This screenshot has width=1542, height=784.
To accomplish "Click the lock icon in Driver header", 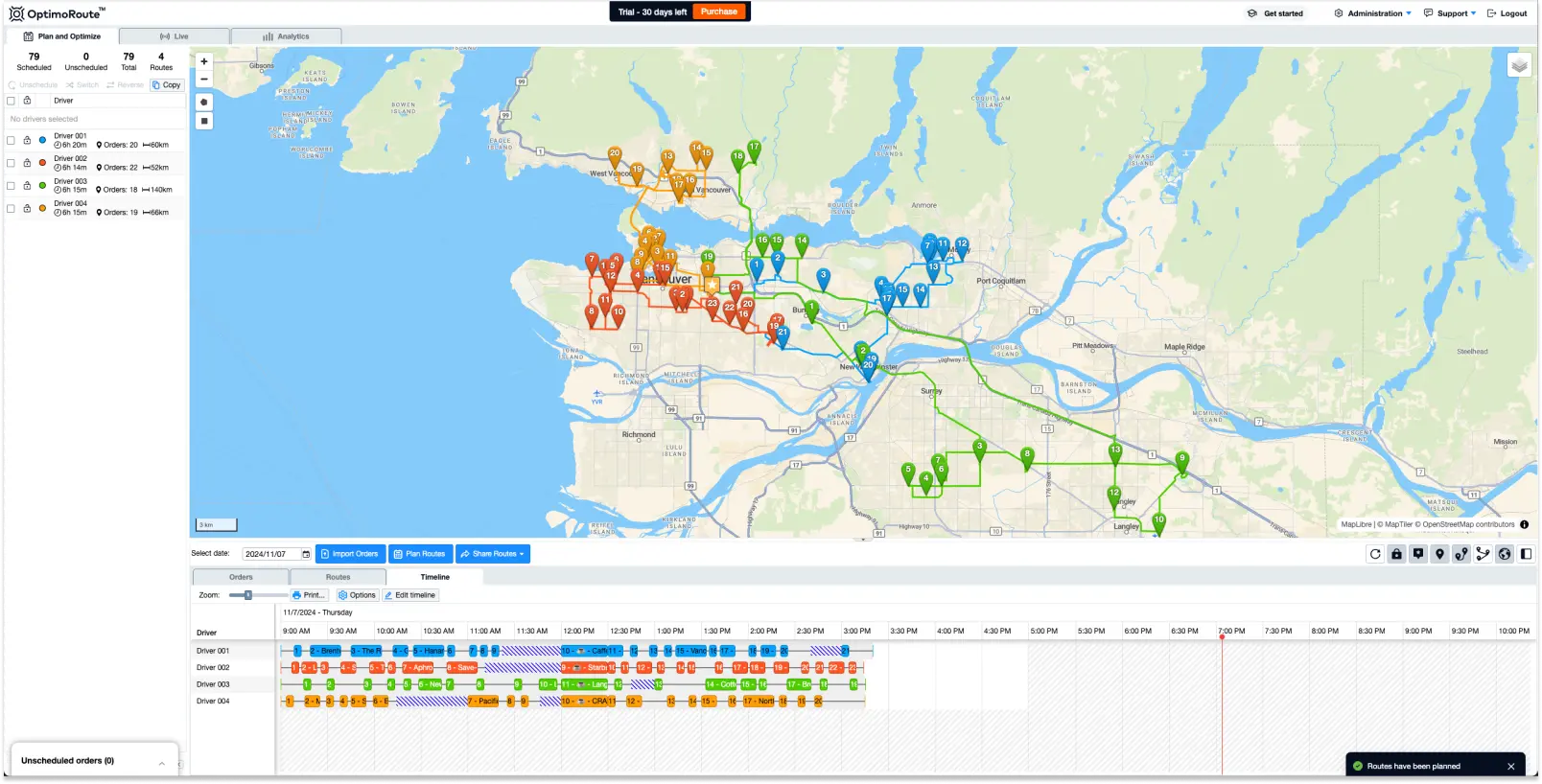I will pos(27,101).
